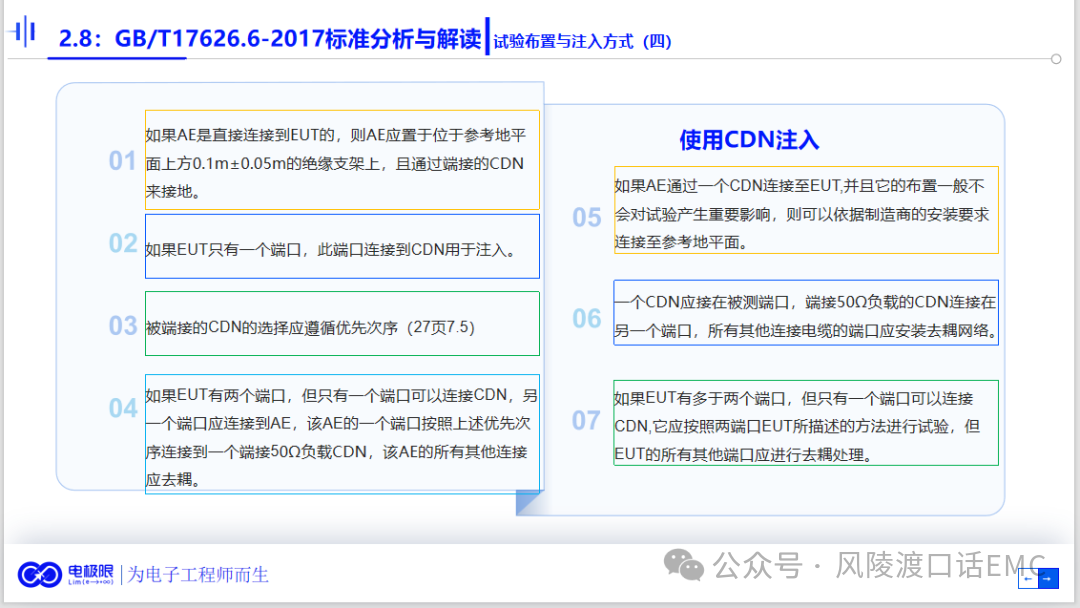Select text box 03 about CDN priority order
Image resolution: width=1080 pixels, height=608 pixels.
click(342, 324)
